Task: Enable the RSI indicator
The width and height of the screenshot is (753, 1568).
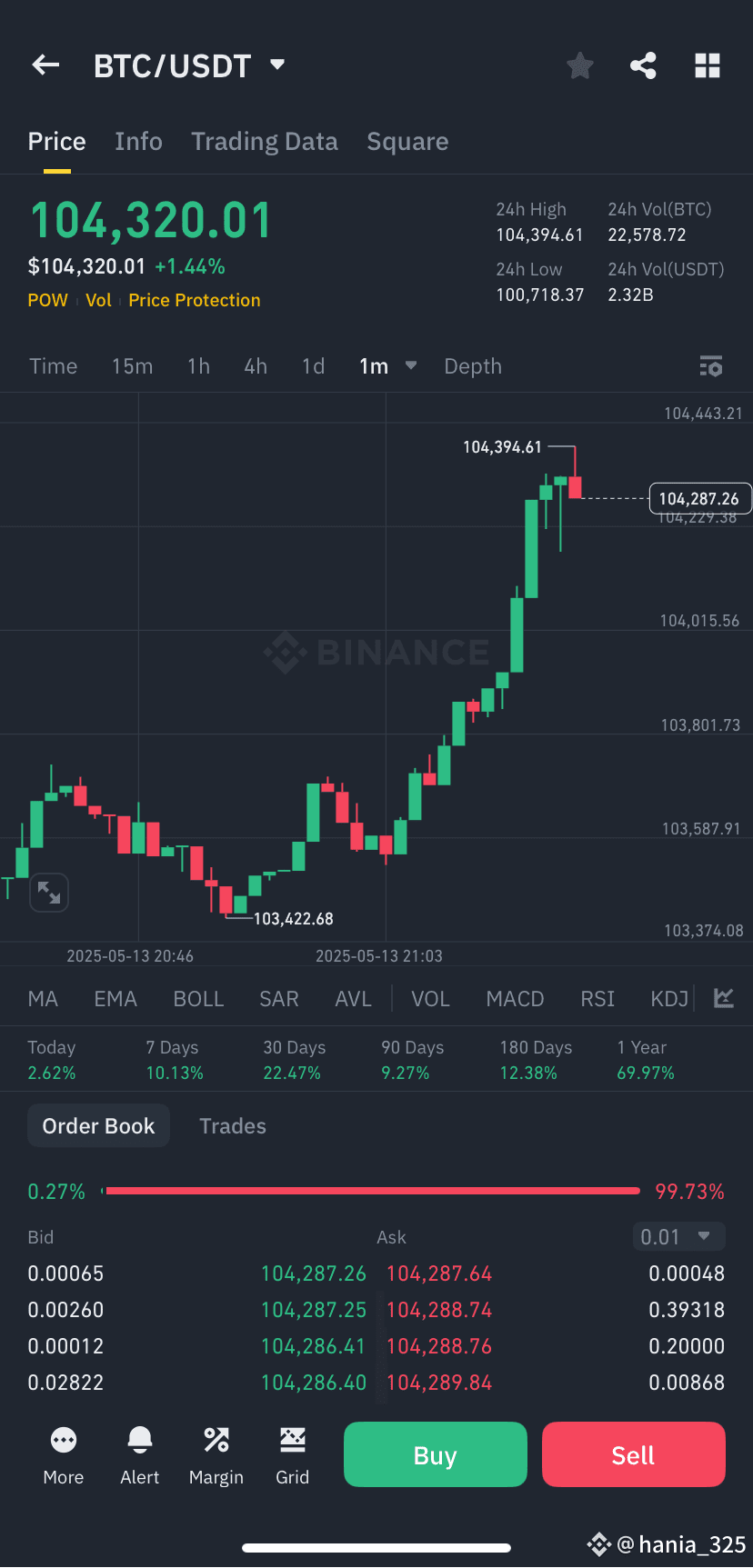Action: (x=597, y=998)
